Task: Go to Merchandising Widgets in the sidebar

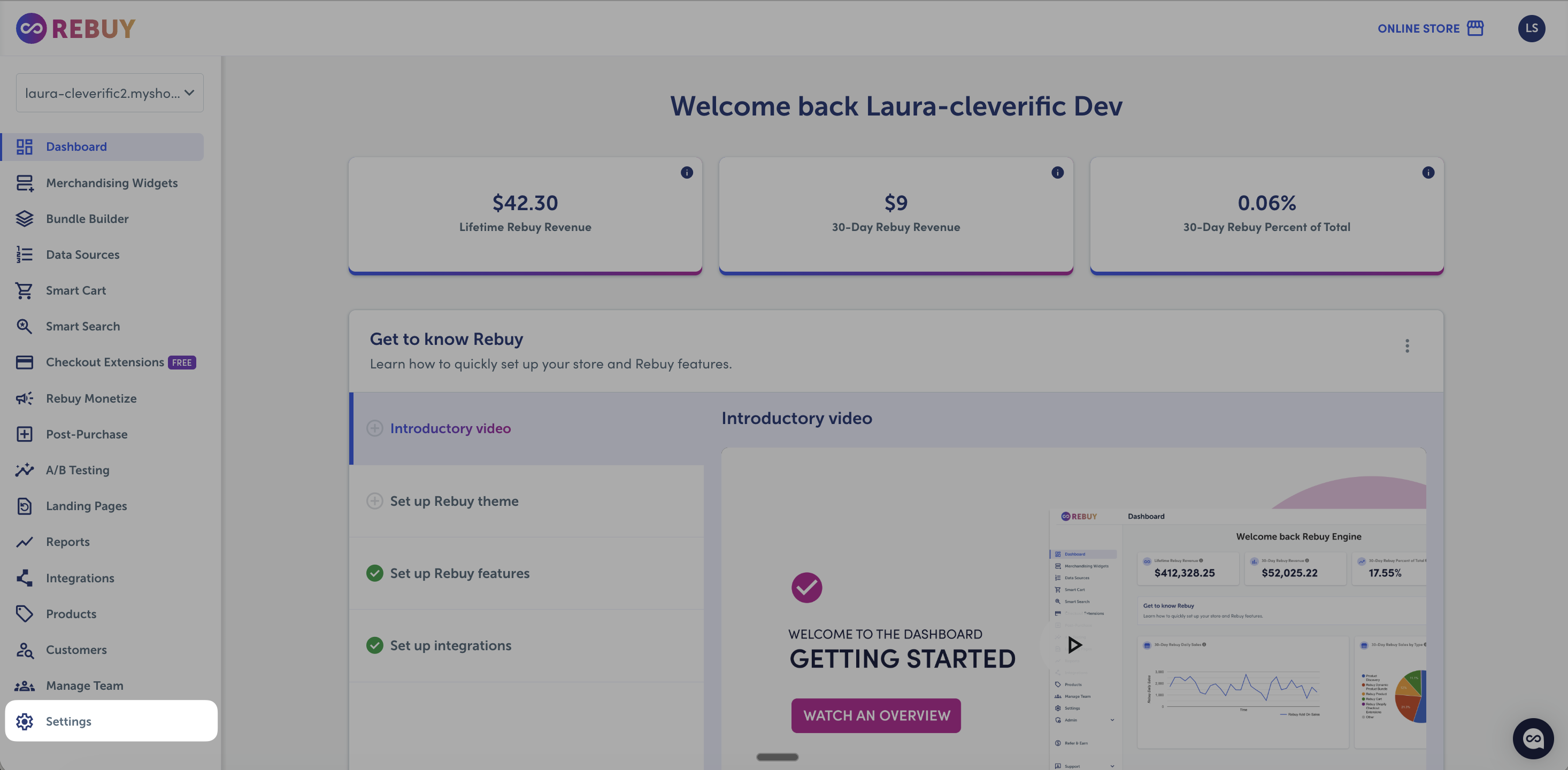Action: (x=111, y=183)
